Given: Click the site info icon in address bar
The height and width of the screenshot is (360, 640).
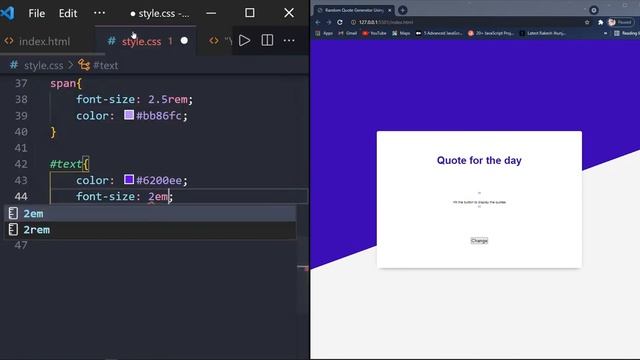Looking at the screenshot, I should coord(353,22).
